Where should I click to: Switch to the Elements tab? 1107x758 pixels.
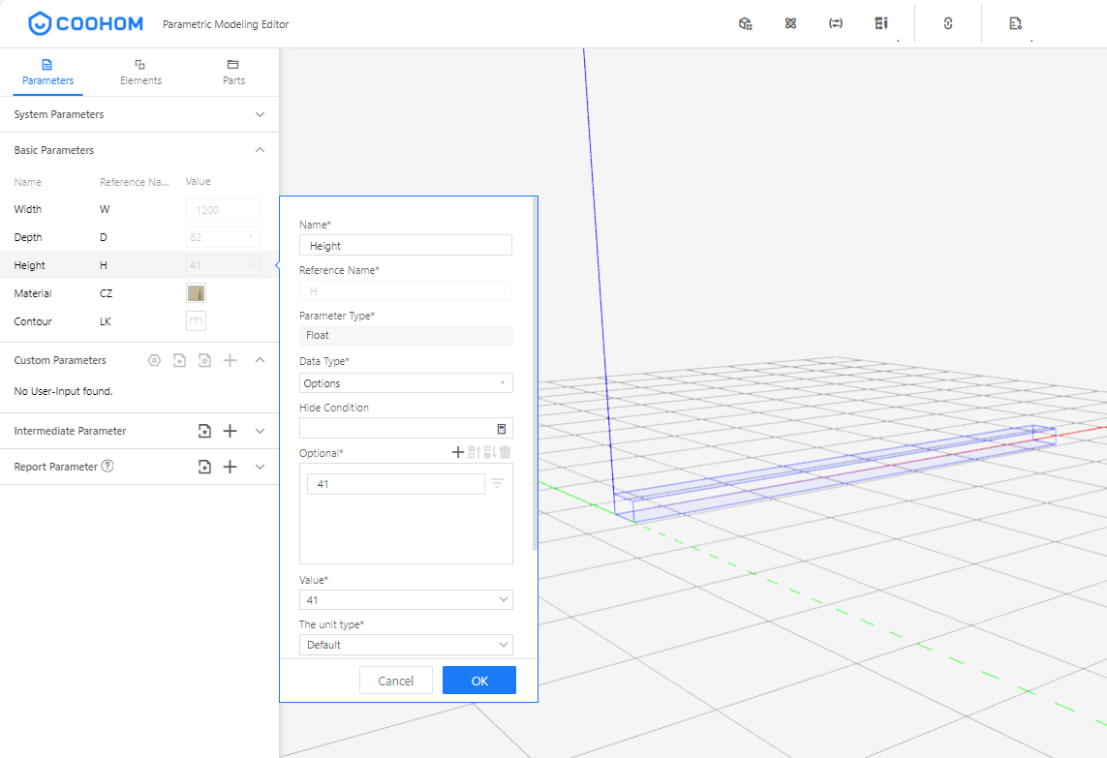point(140,72)
